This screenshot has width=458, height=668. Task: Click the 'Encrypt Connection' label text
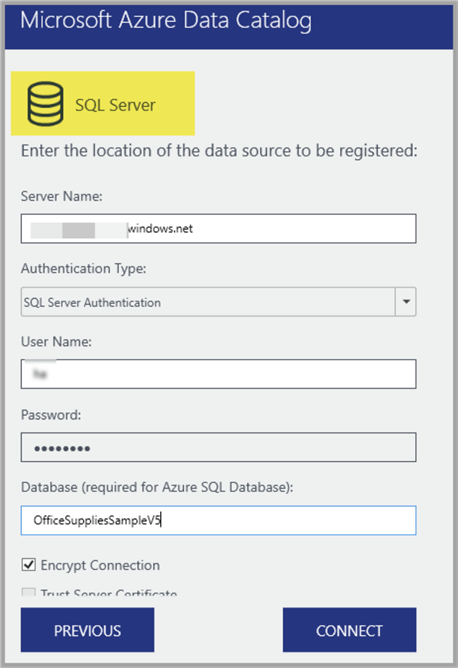point(100,565)
